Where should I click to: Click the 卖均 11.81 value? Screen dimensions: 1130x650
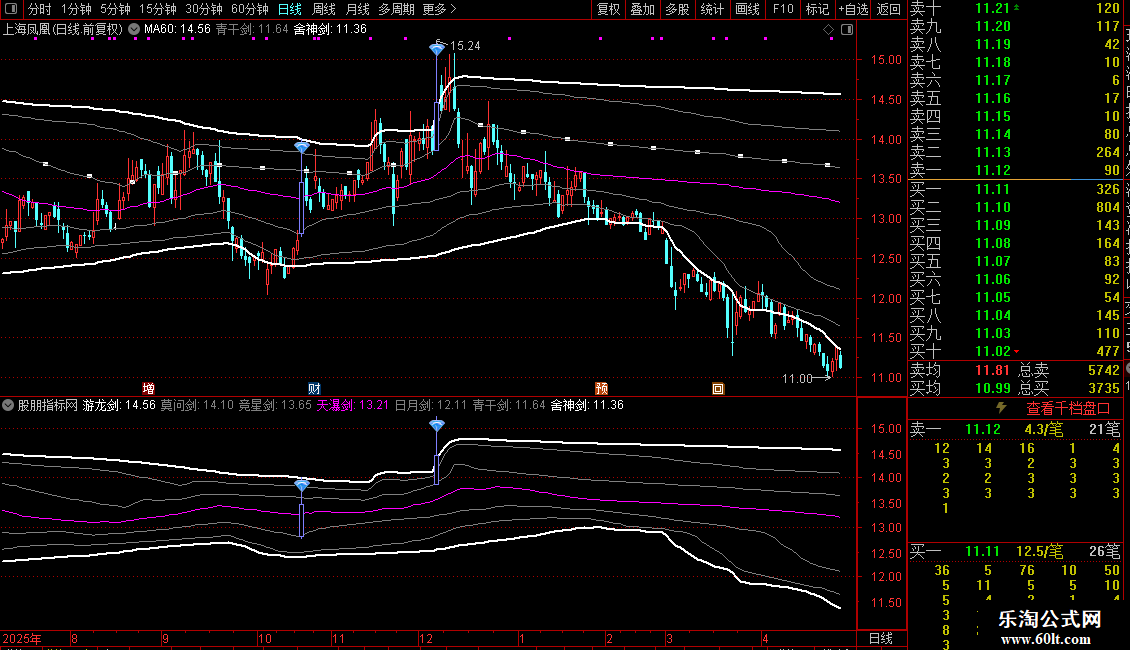point(992,370)
